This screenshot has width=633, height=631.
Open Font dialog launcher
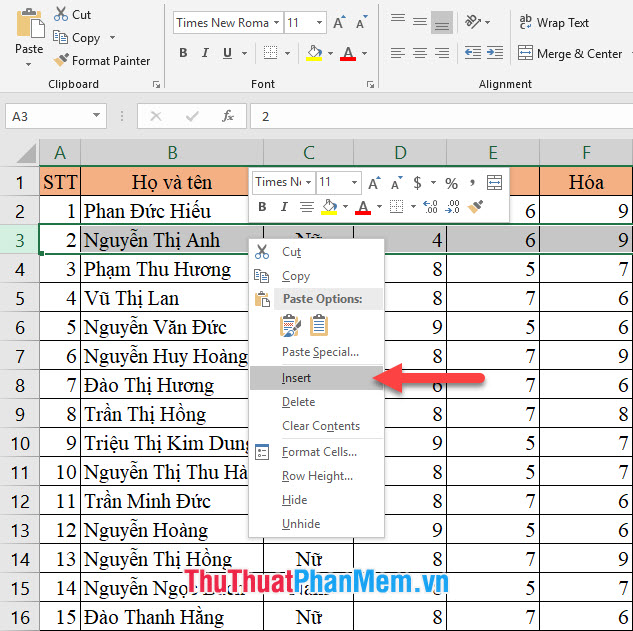pyautogui.click(x=370, y=84)
